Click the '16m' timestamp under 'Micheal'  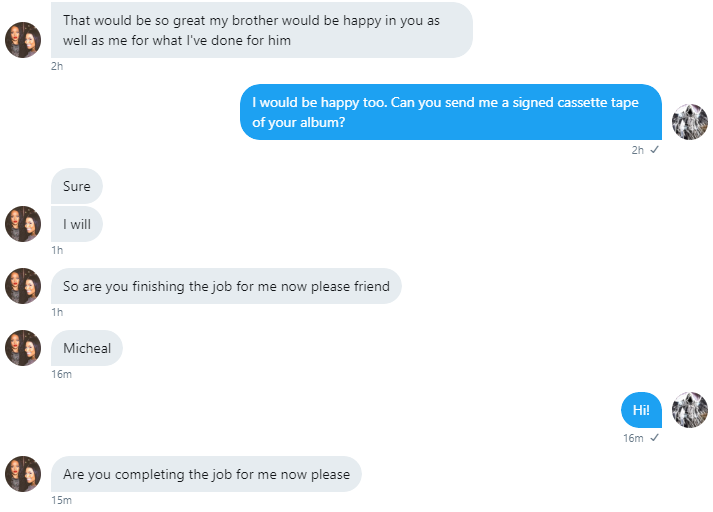61,374
